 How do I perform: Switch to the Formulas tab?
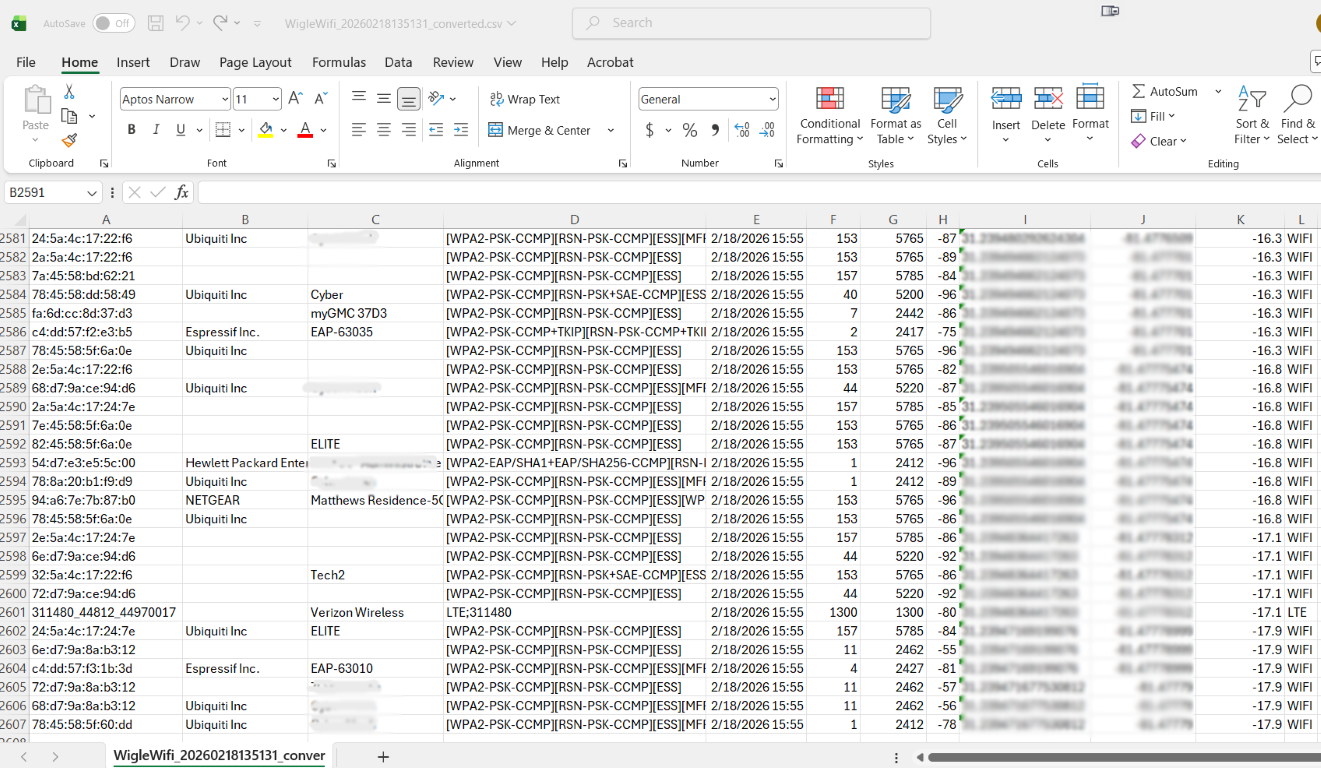(339, 62)
